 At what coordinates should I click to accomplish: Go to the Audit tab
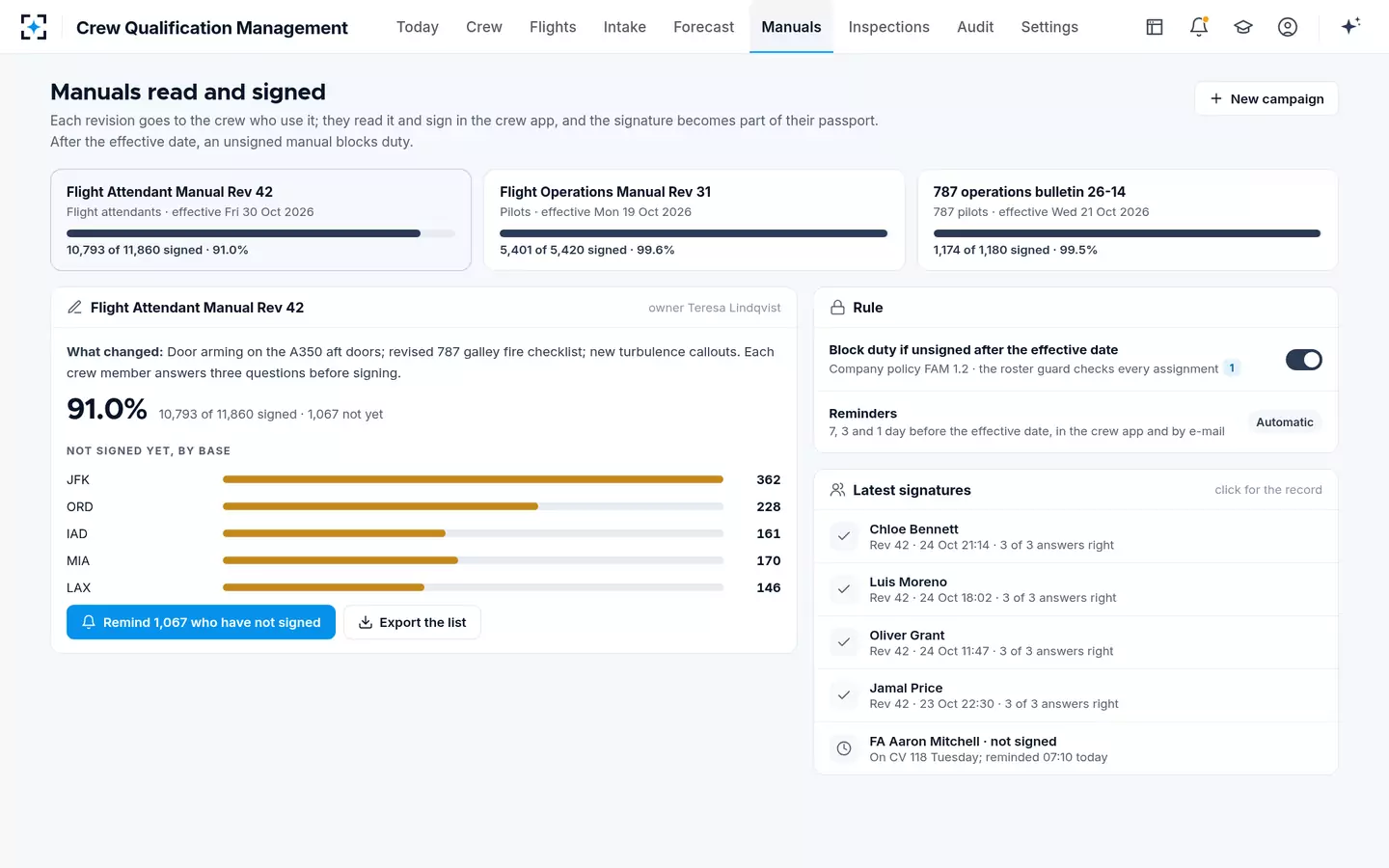[975, 27]
